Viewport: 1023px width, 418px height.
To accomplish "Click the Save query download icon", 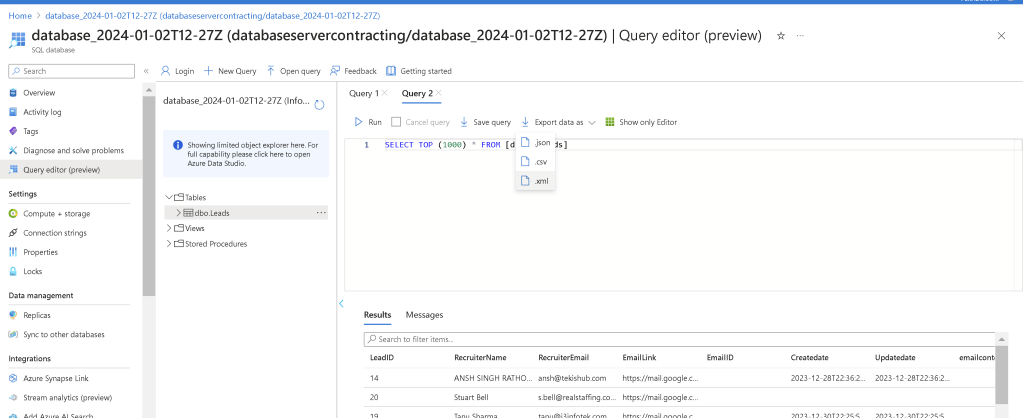I will click(465, 122).
